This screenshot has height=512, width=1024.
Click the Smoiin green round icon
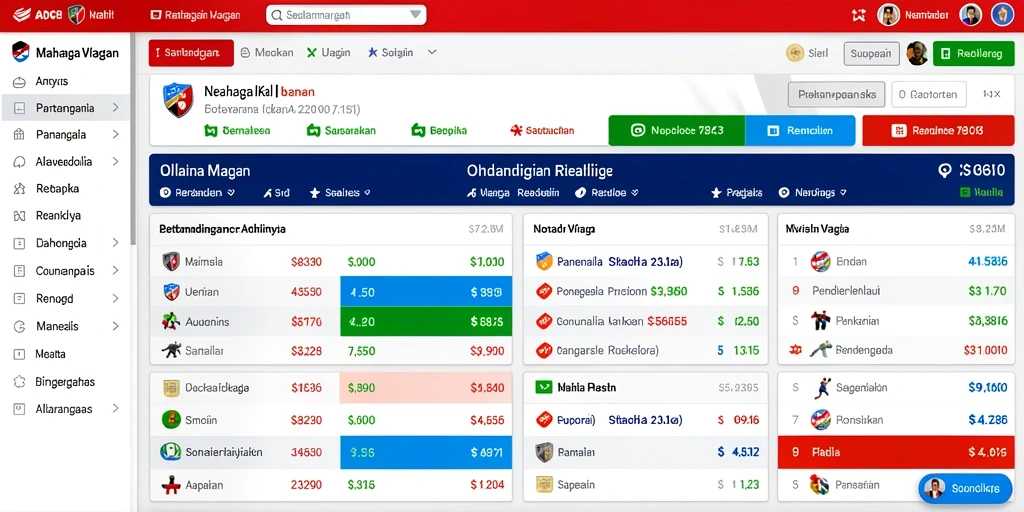[170, 420]
